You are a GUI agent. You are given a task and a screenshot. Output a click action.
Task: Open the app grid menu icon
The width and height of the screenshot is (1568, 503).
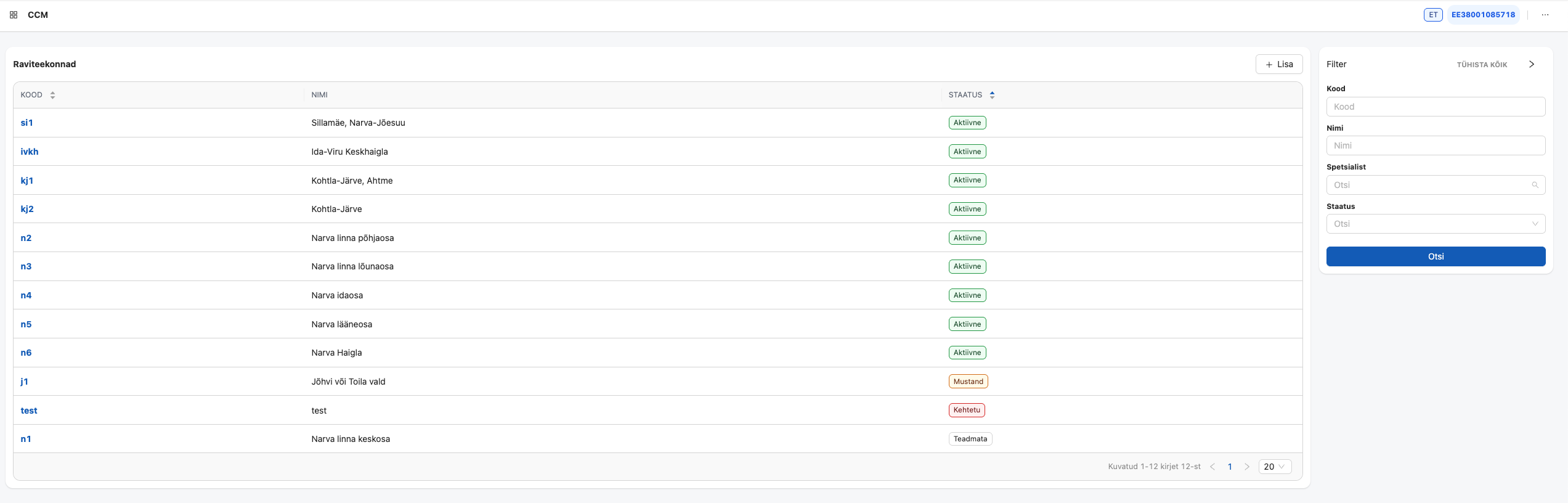click(14, 15)
